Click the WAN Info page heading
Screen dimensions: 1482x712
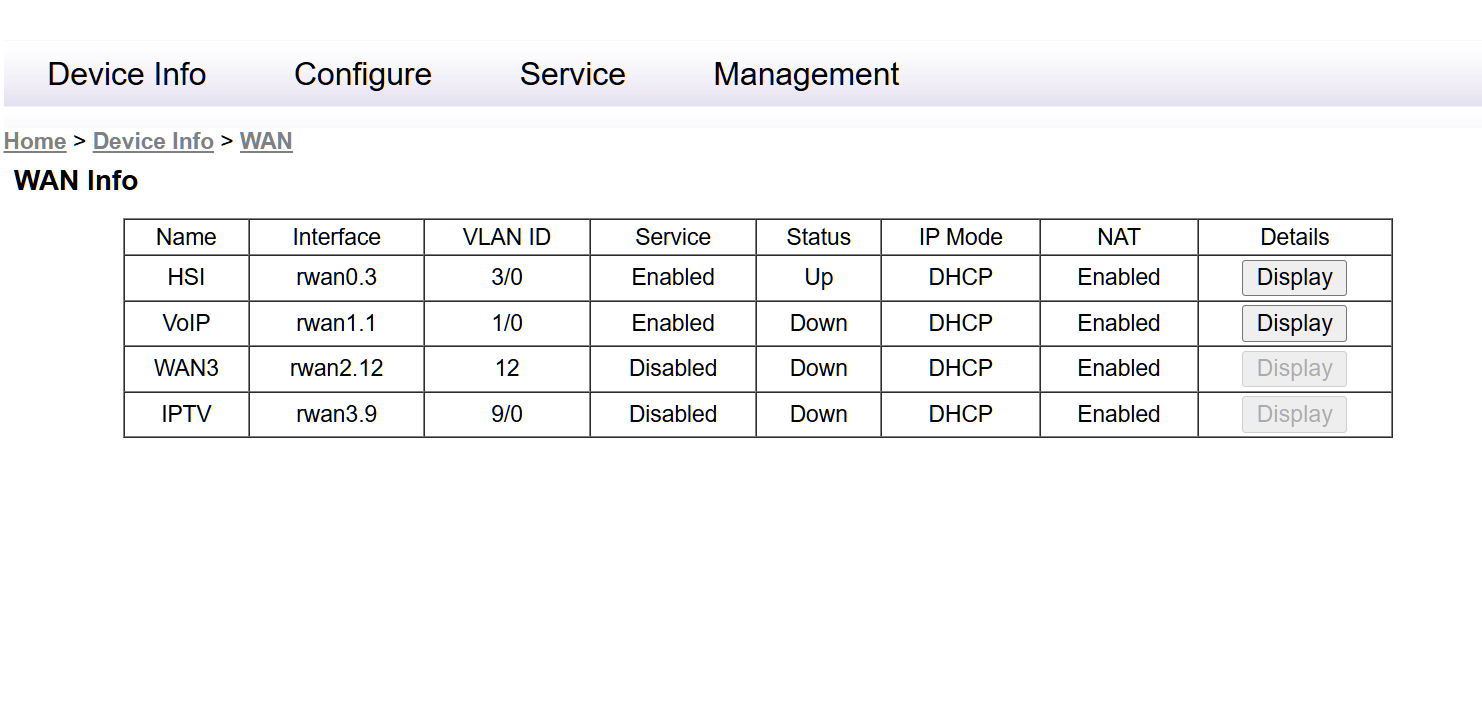pyautogui.click(x=76, y=181)
